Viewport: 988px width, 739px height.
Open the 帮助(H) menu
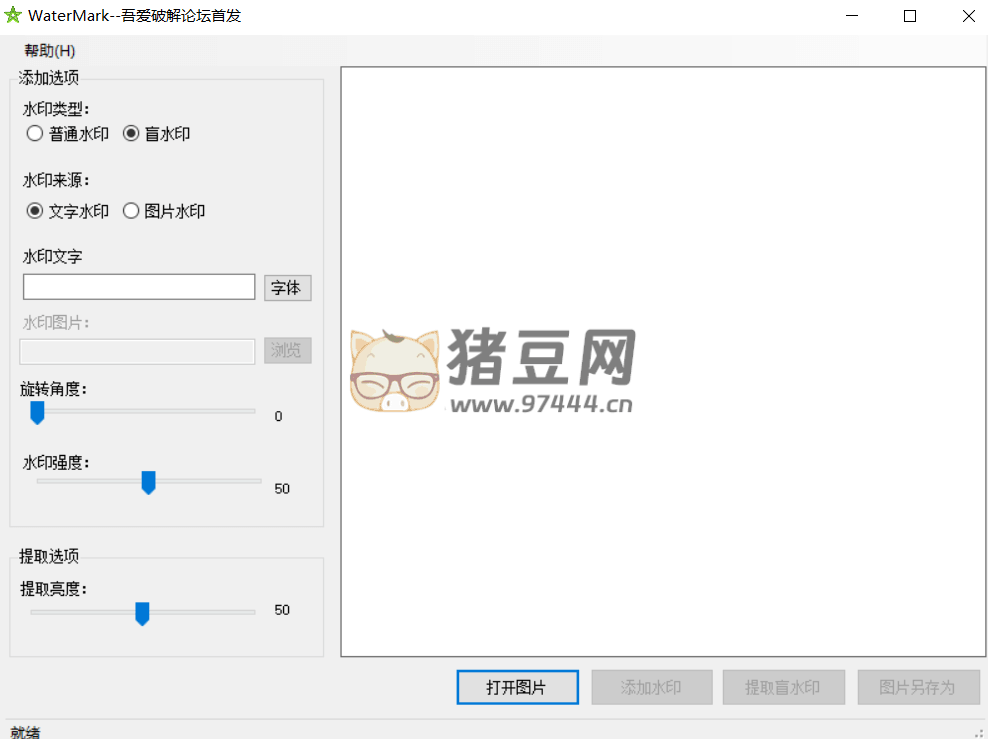click(x=50, y=51)
